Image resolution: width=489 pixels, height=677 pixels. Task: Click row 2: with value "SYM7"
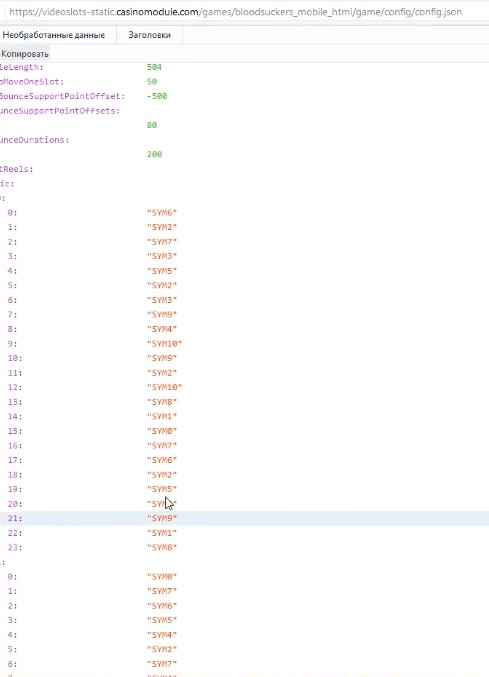pyautogui.click(x=244, y=242)
